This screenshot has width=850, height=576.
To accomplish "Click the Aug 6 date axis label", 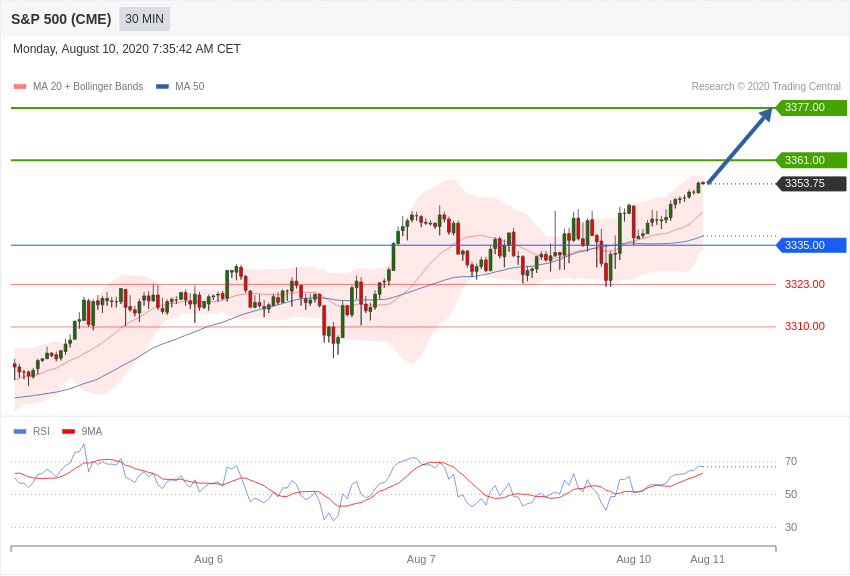I will [209, 559].
